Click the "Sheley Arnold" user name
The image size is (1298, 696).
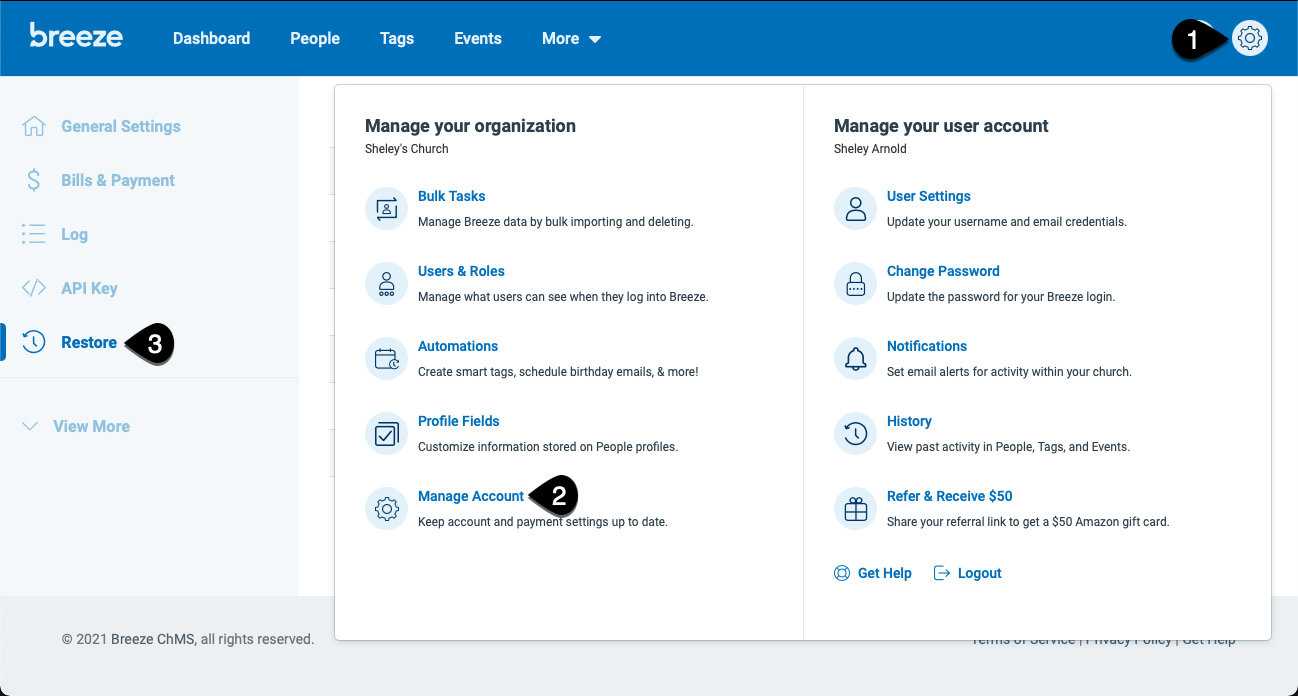click(870, 149)
